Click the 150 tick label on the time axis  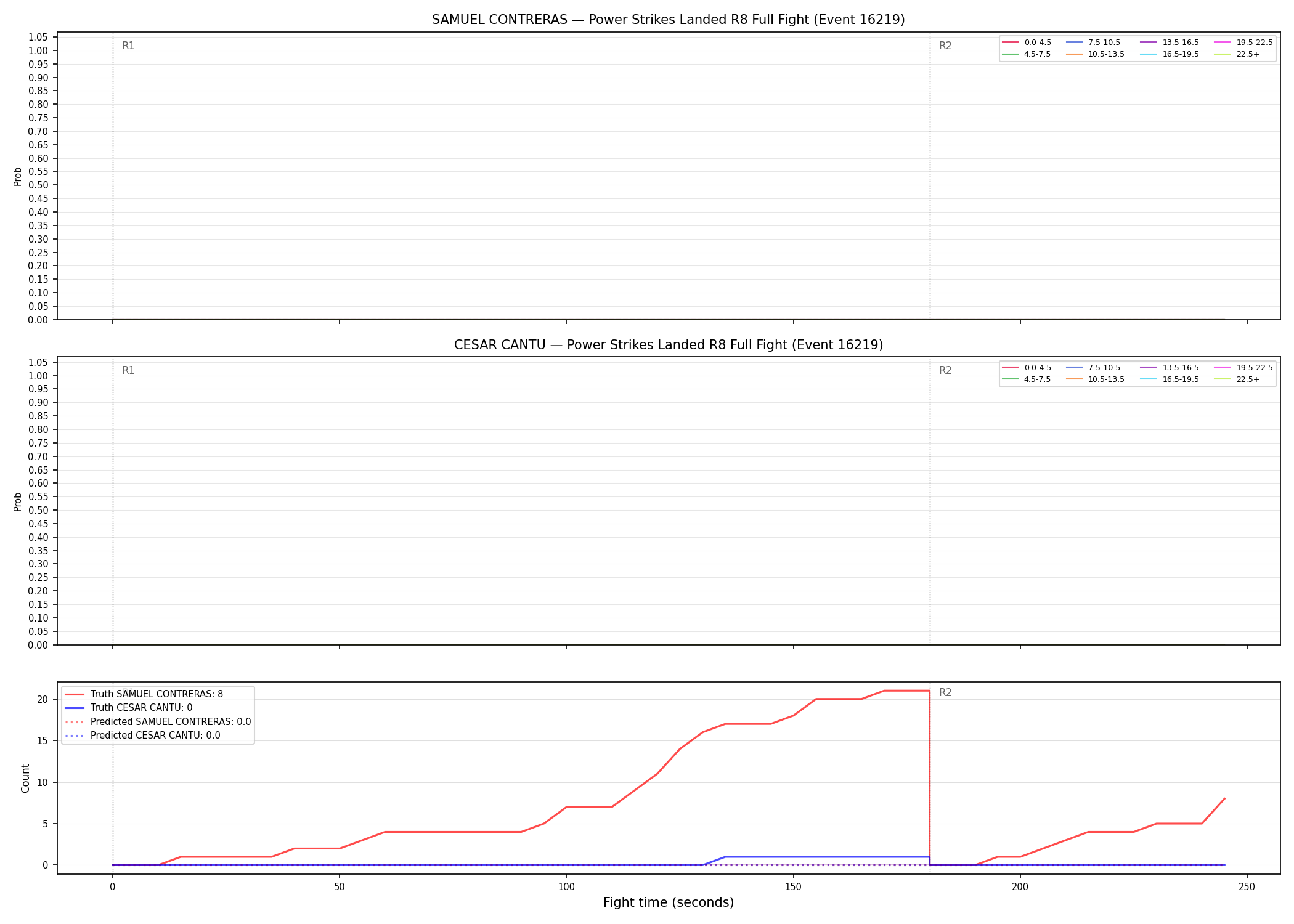pos(793,887)
